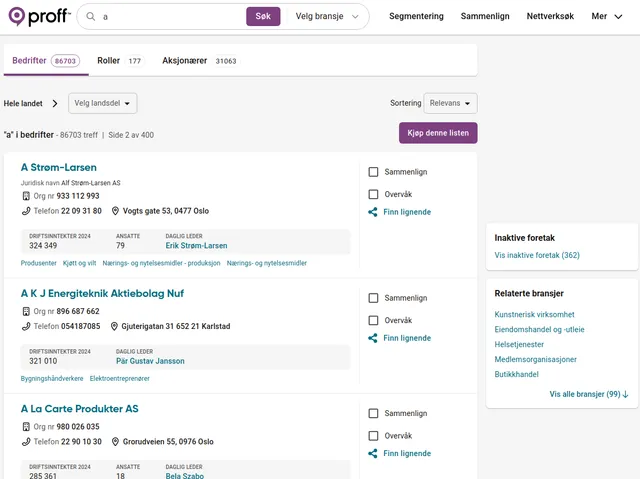Click share icon beside A K J Energiteknik Finn lignende
Screen dimensions: 640x479
pos(373,338)
